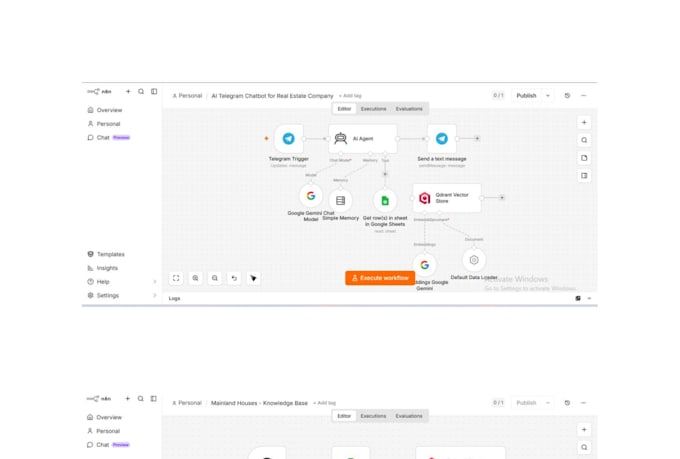Click the Default Data Loader node icon
This screenshot has width=680, height=459.
coord(474,259)
